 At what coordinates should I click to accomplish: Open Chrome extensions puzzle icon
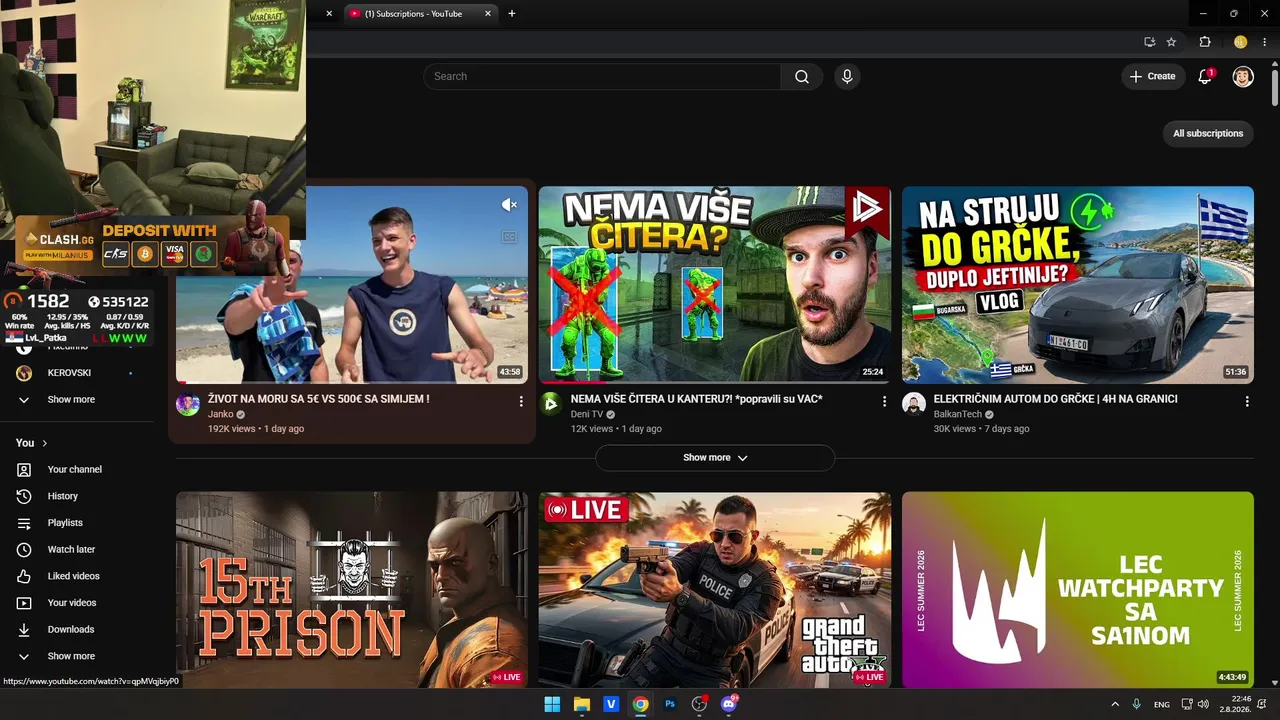tap(1205, 42)
